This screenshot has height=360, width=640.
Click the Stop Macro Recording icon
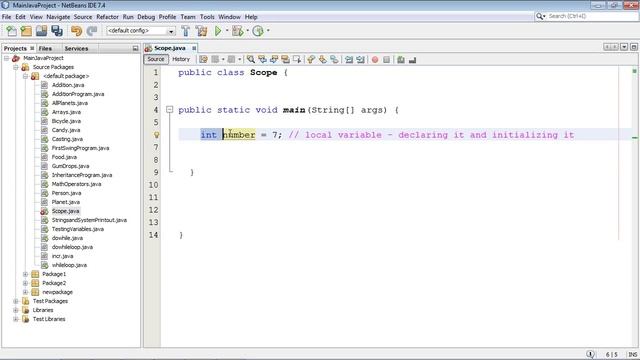pyautogui.click(x=386, y=60)
